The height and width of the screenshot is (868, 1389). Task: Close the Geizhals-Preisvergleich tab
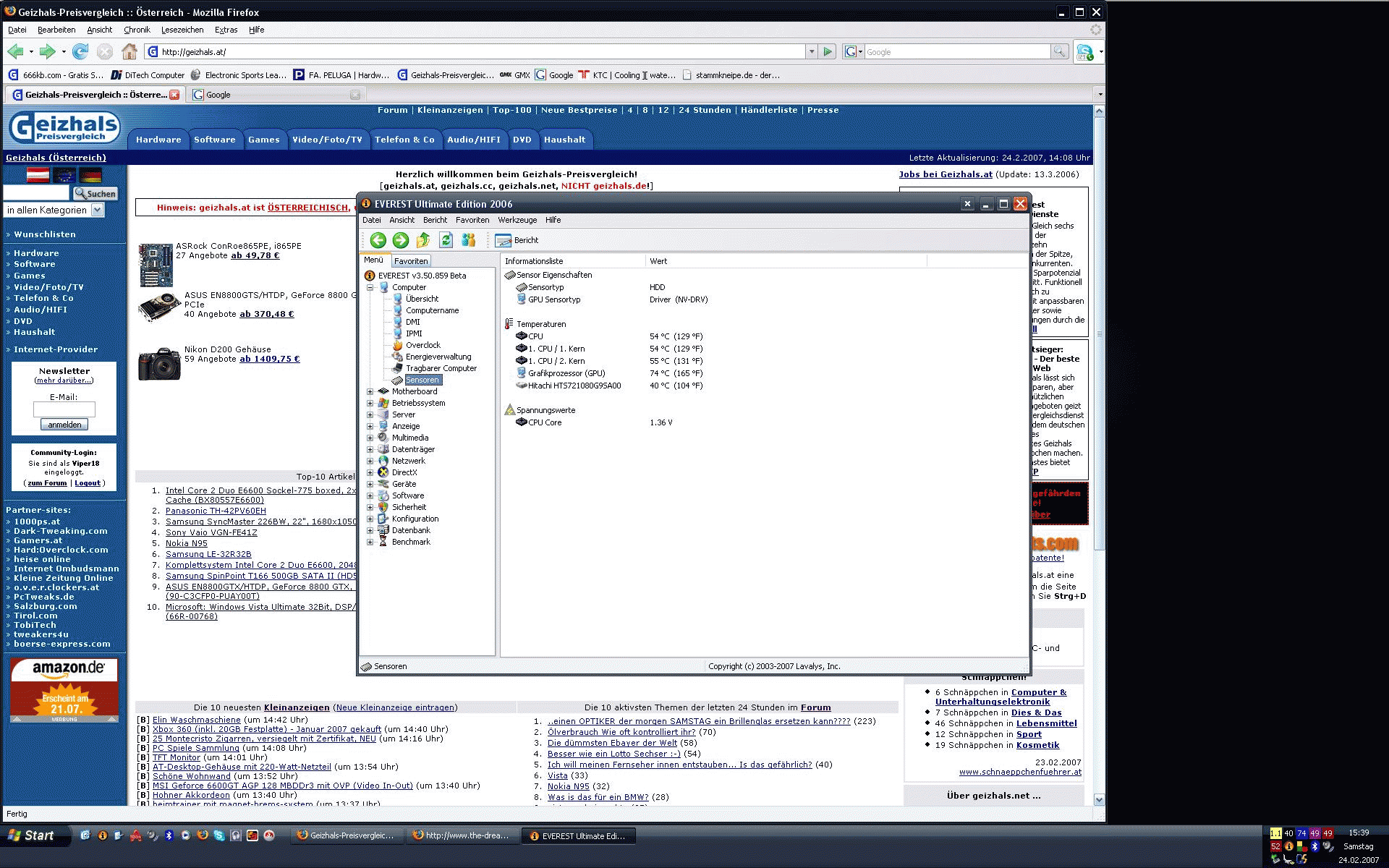(174, 95)
